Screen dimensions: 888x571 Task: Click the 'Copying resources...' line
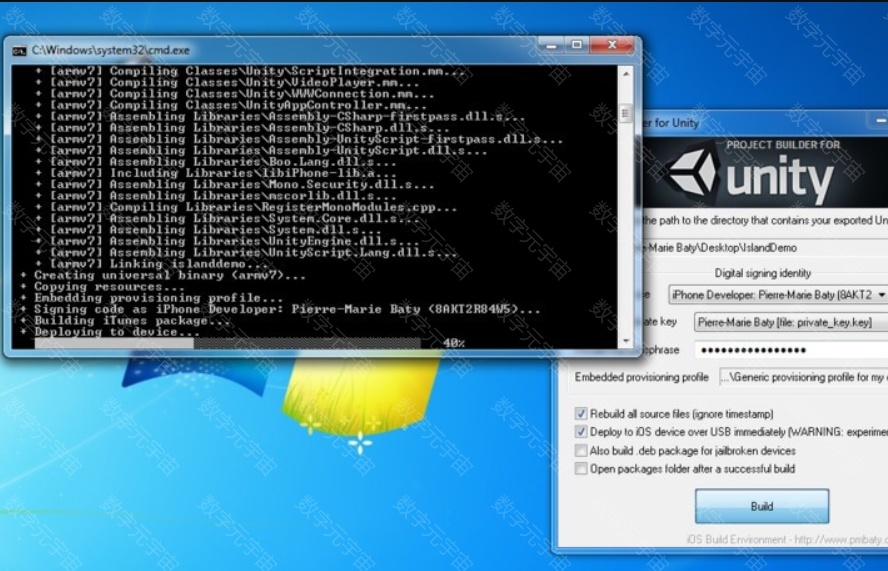(x=102, y=287)
